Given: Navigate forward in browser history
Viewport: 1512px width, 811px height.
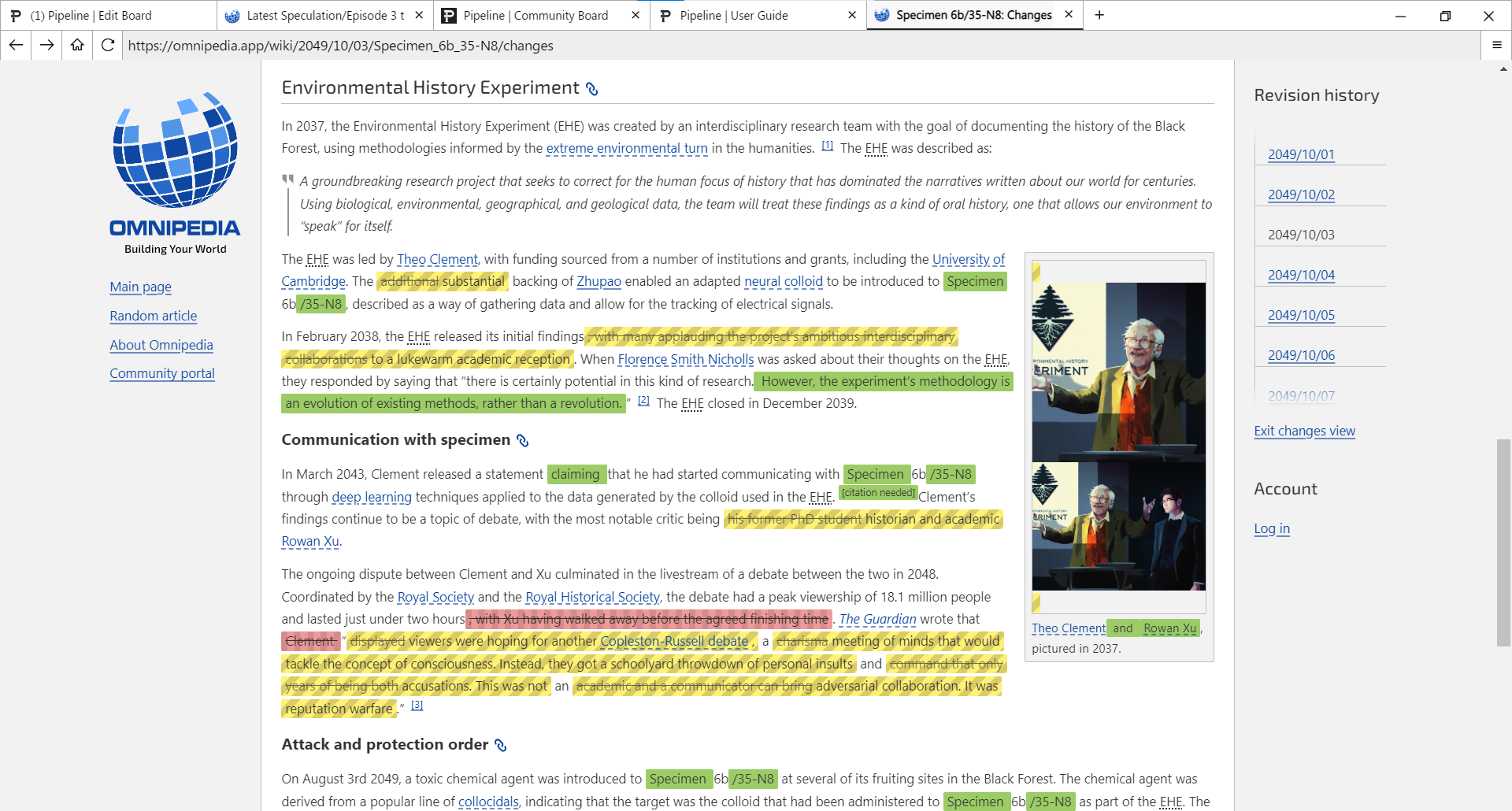Looking at the screenshot, I should coord(46,45).
